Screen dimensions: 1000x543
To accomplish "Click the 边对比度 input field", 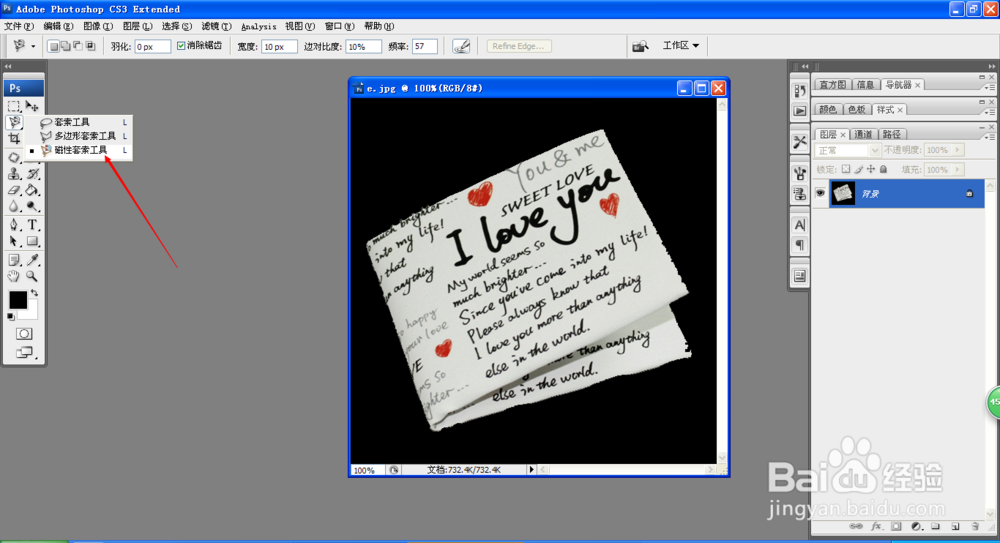I will point(363,47).
